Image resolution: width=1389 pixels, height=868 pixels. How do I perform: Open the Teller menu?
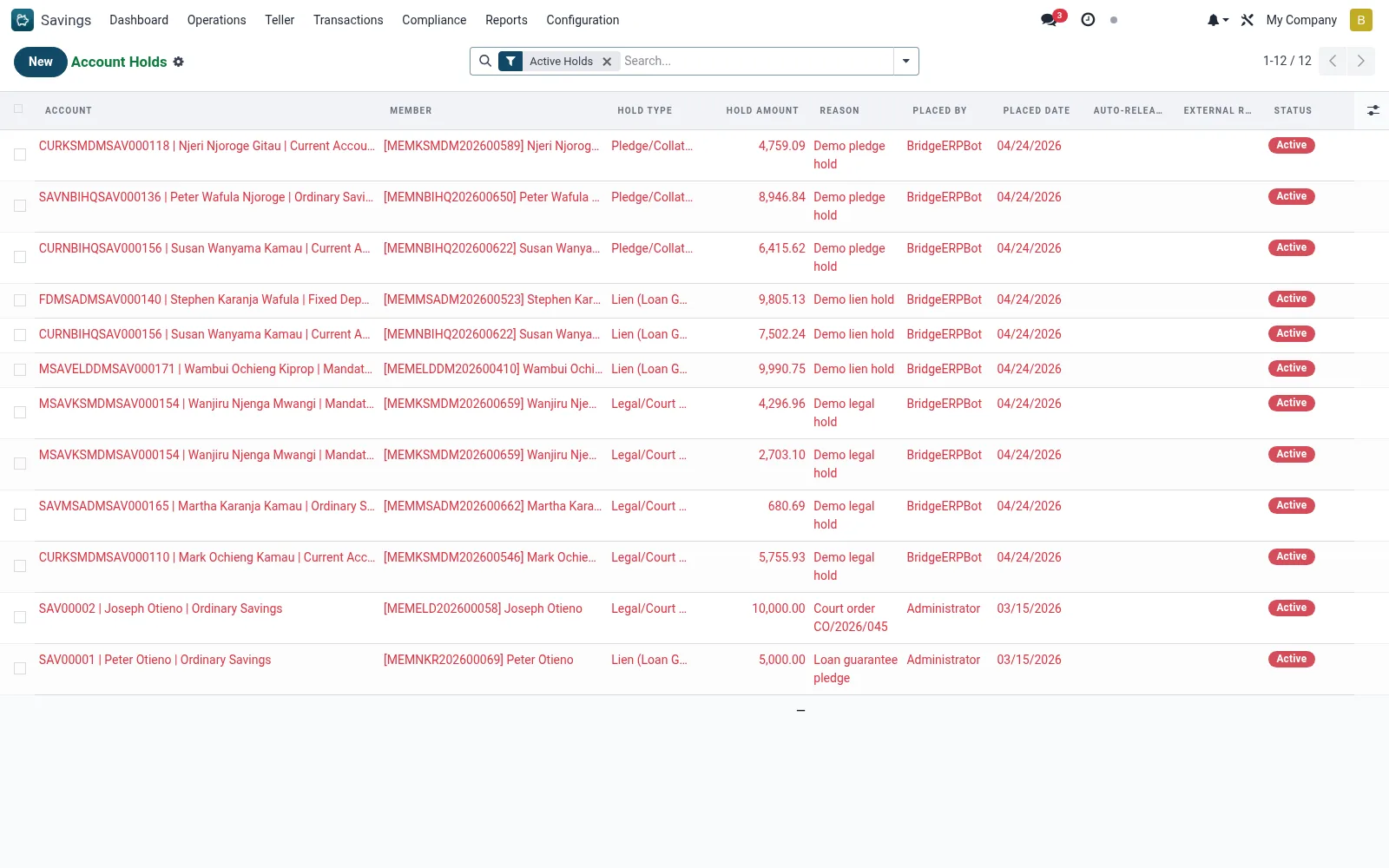click(x=280, y=20)
